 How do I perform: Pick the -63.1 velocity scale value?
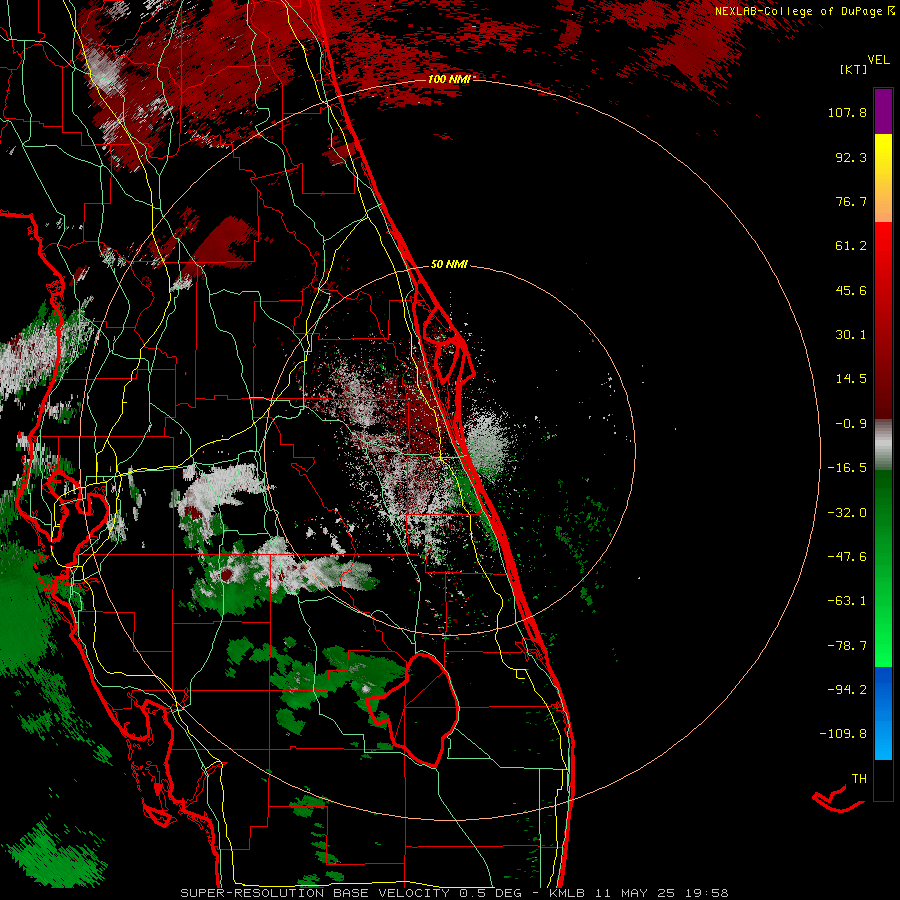click(x=847, y=601)
